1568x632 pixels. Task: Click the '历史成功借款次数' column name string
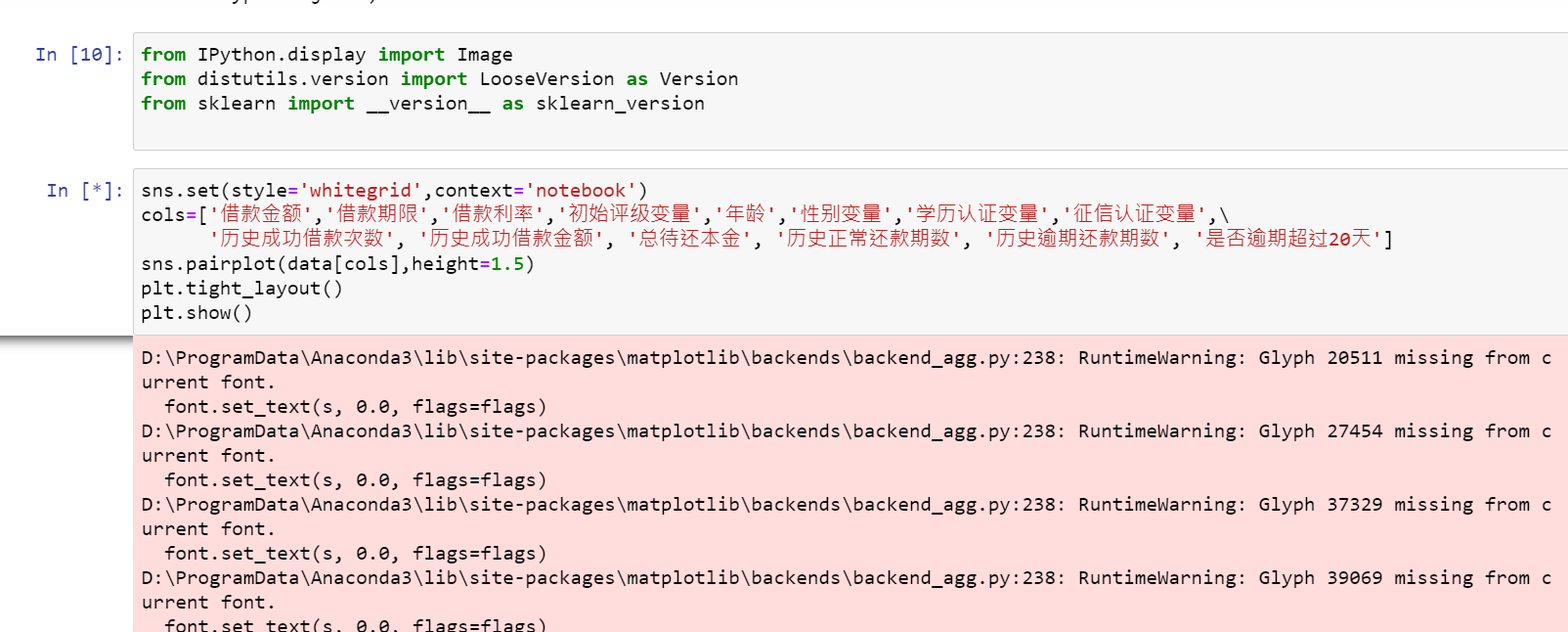coord(302,239)
